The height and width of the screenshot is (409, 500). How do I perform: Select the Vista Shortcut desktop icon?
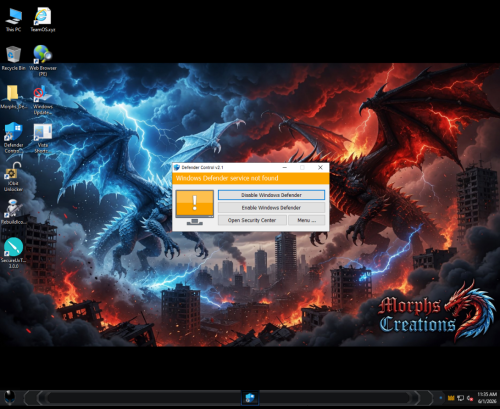tap(43, 138)
